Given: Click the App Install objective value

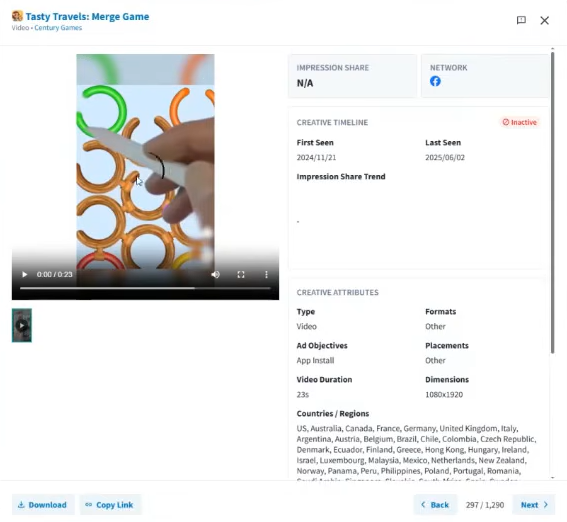Looking at the screenshot, I should click(315, 361).
